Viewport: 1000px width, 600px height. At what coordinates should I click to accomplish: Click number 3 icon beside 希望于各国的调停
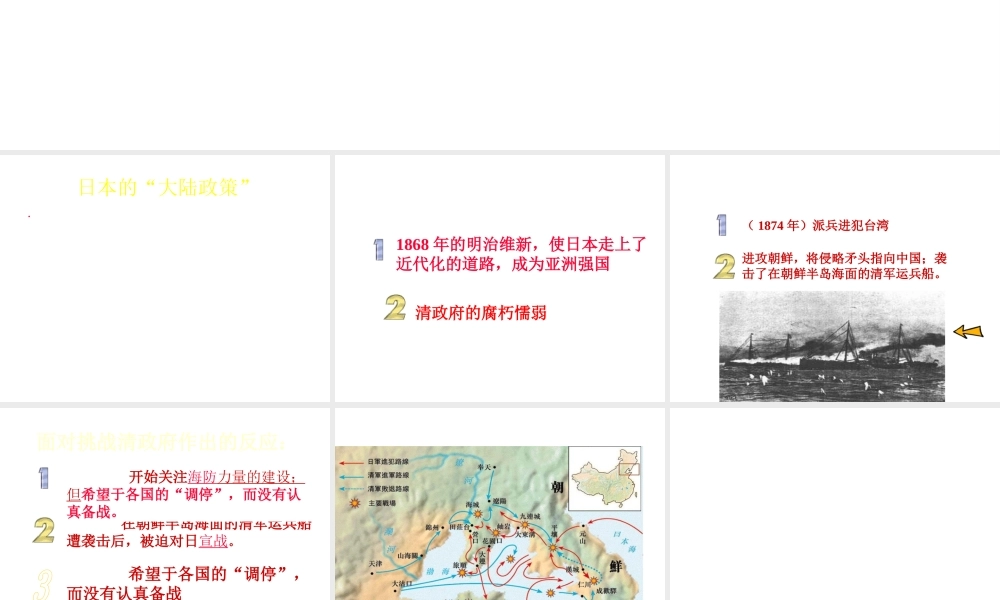[x=43, y=585]
